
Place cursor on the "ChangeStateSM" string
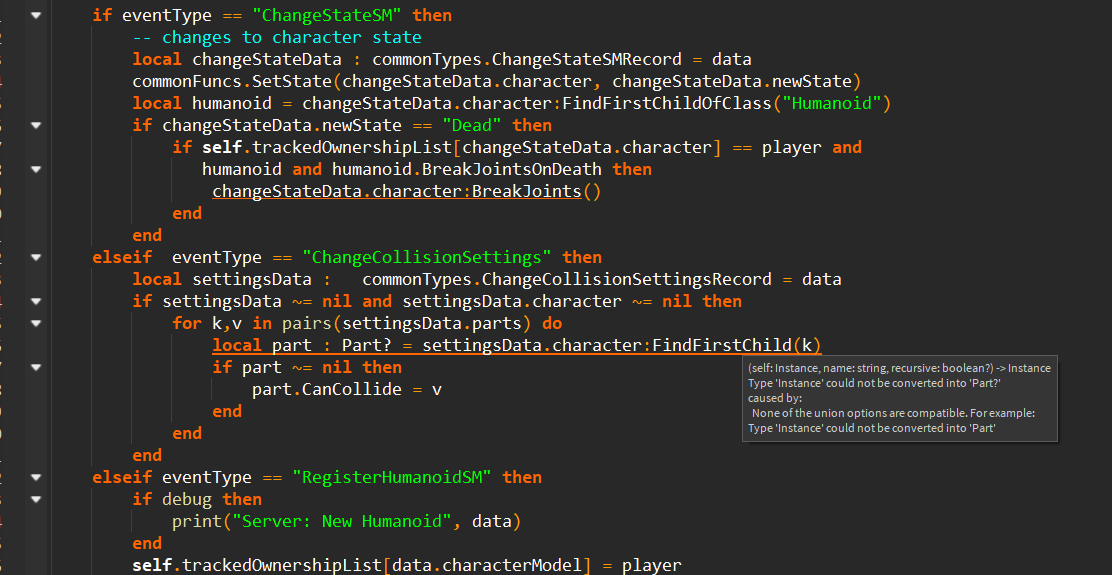pyautogui.click(x=327, y=15)
